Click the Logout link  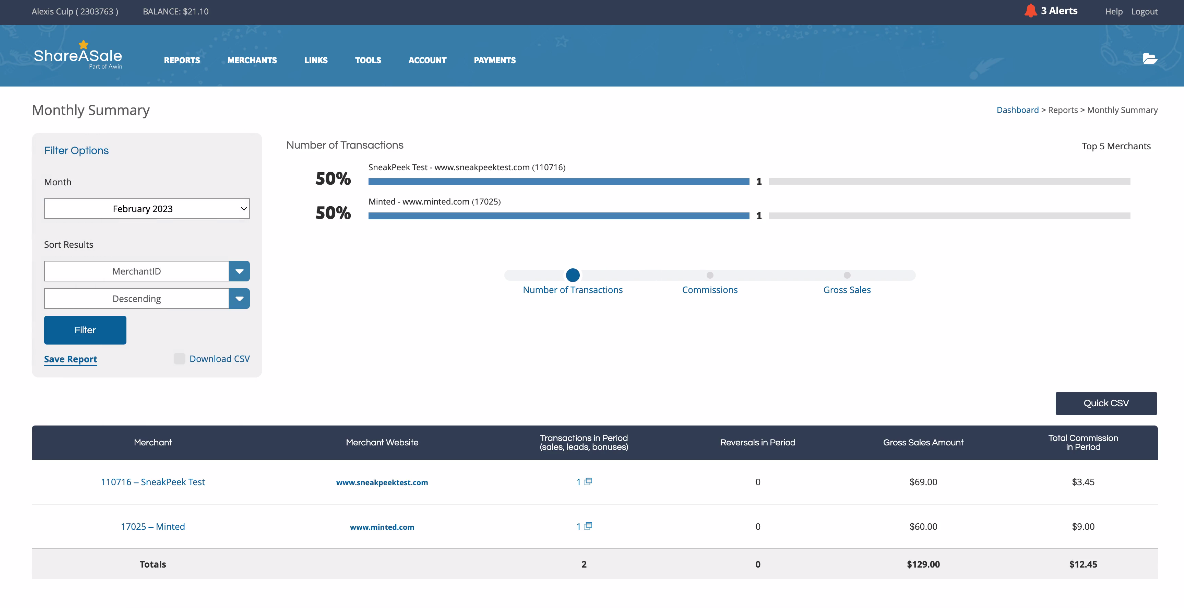click(1145, 11)
